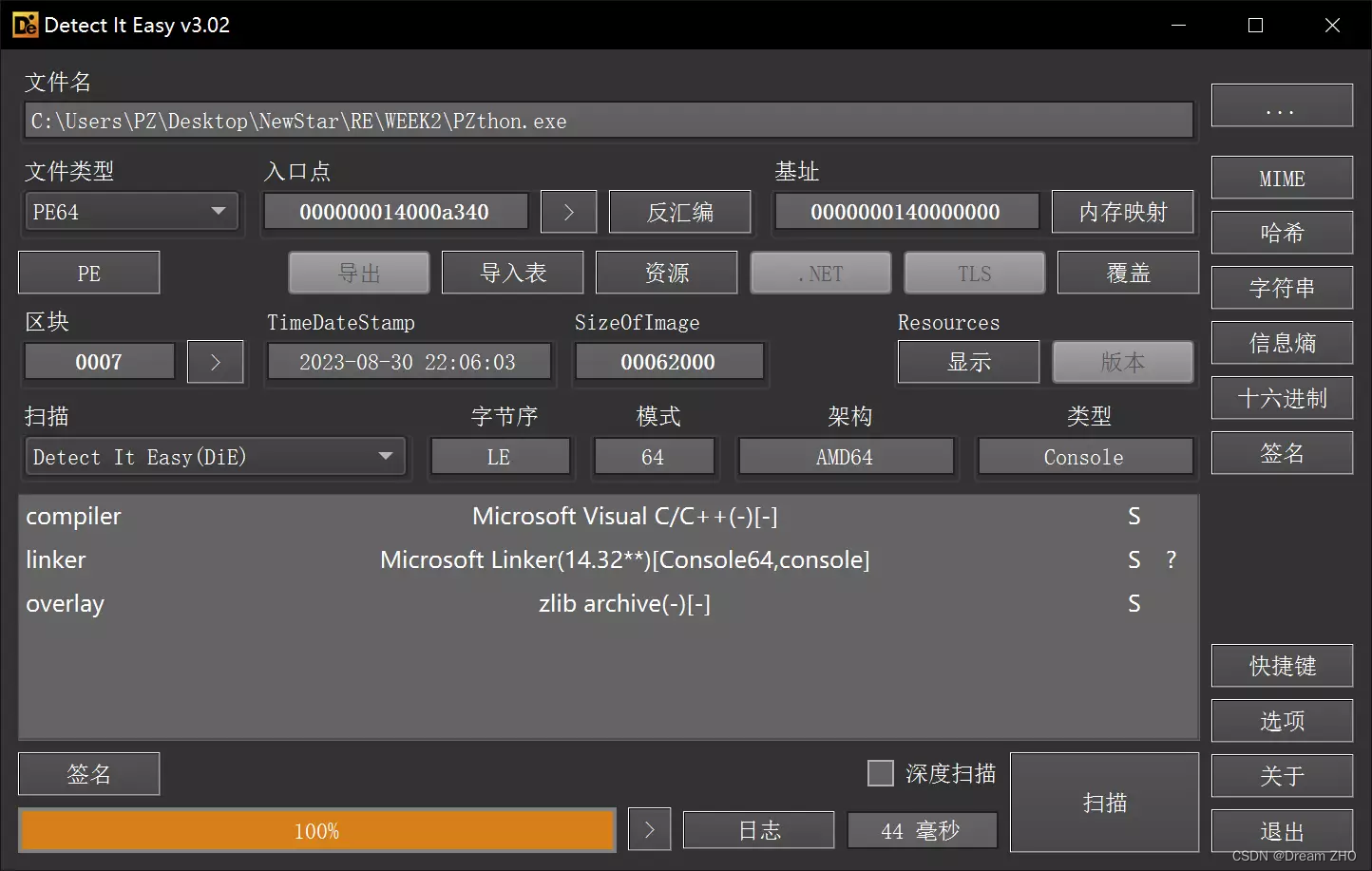Click the PZthon.exe file path field
This screenshot has width=1372, height=871.
pos(608,120)
